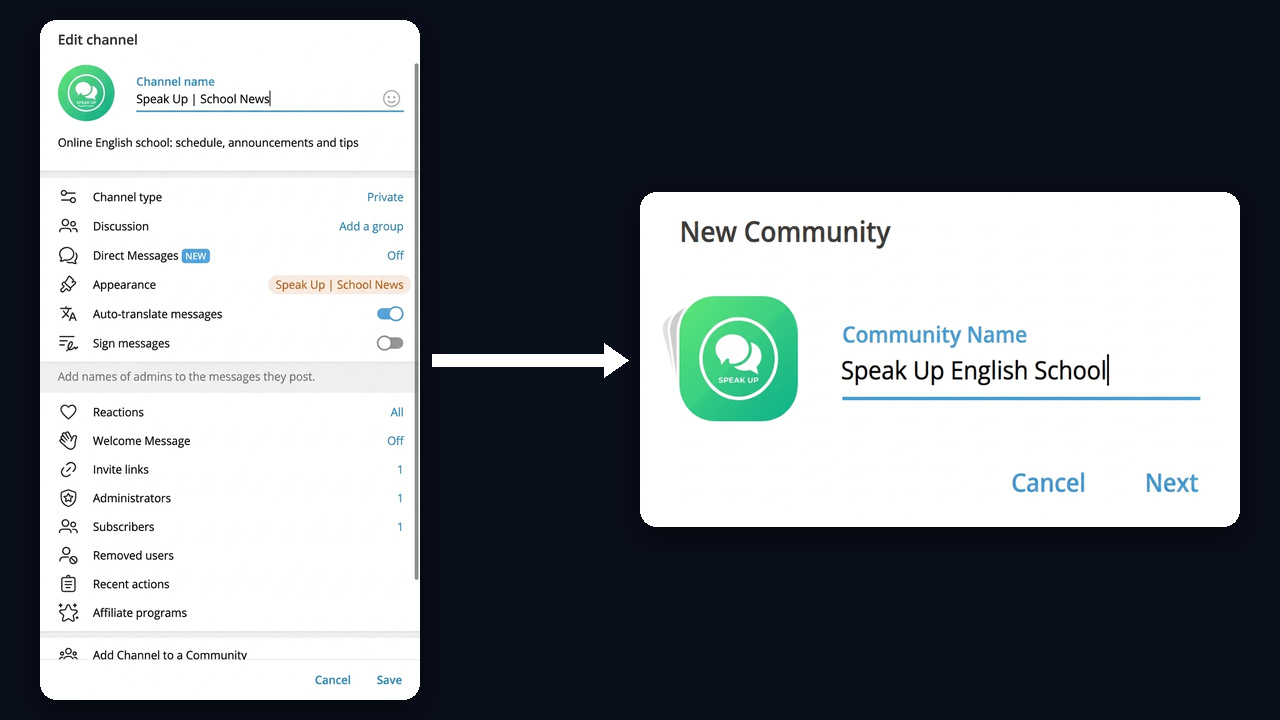
Task: Click the Direct Messages chat bubble icon
Action: coord(68,255)
